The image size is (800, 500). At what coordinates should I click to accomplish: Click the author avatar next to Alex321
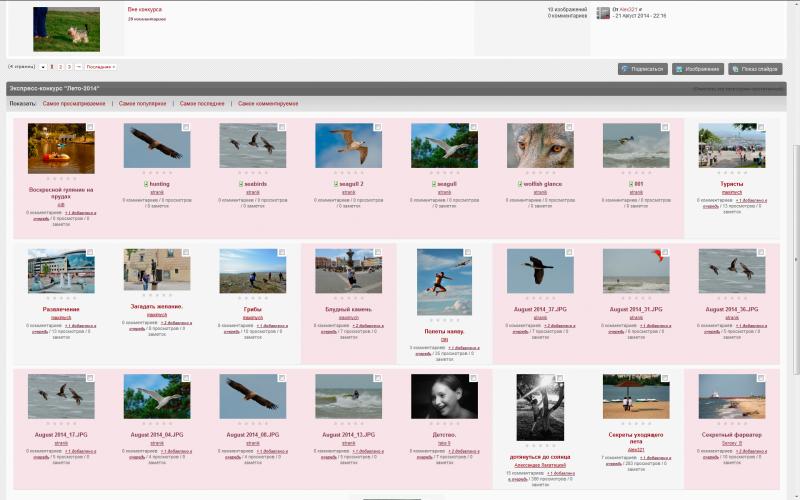(603, 13)
